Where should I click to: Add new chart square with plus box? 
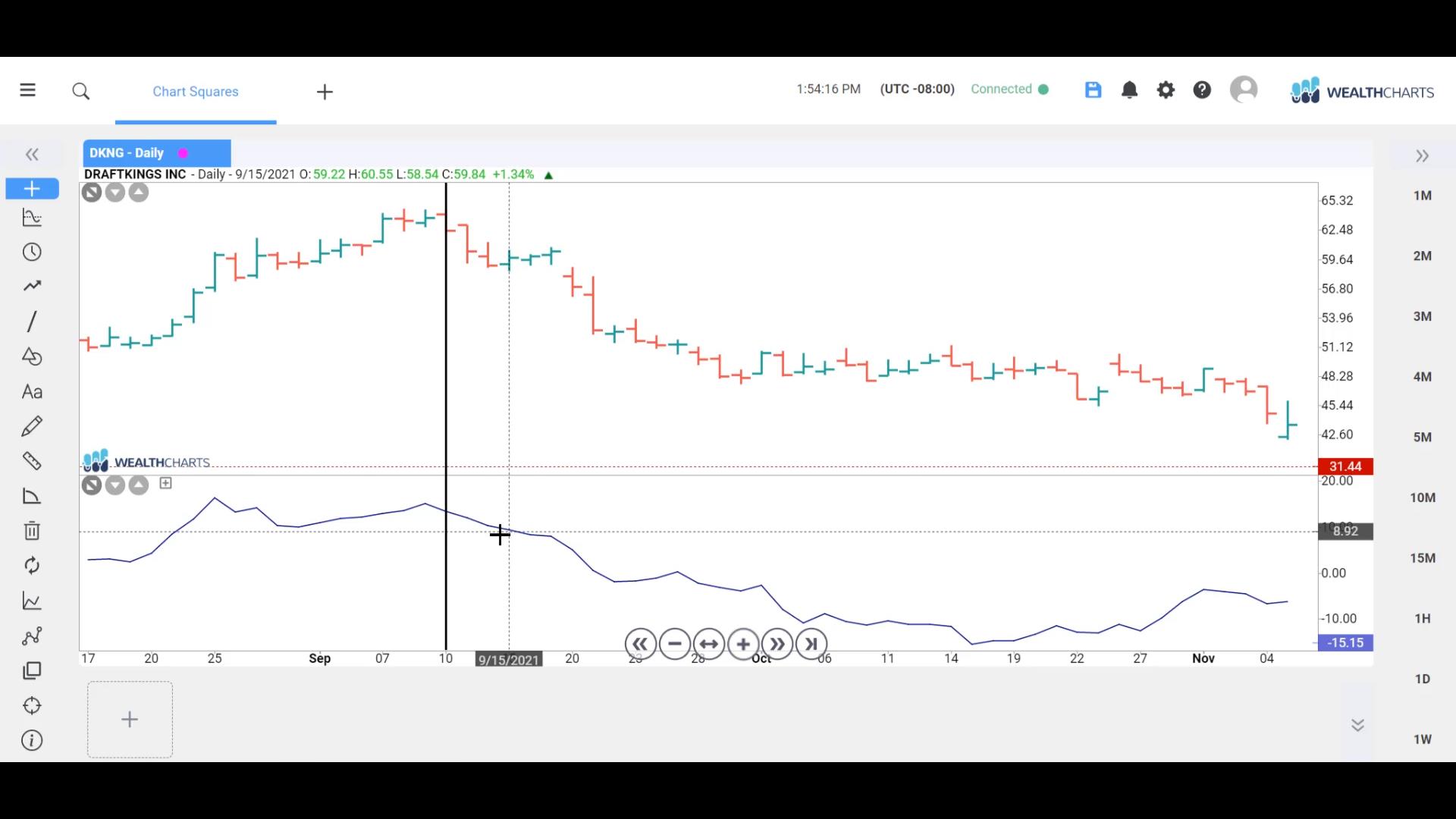coord(130,720)
